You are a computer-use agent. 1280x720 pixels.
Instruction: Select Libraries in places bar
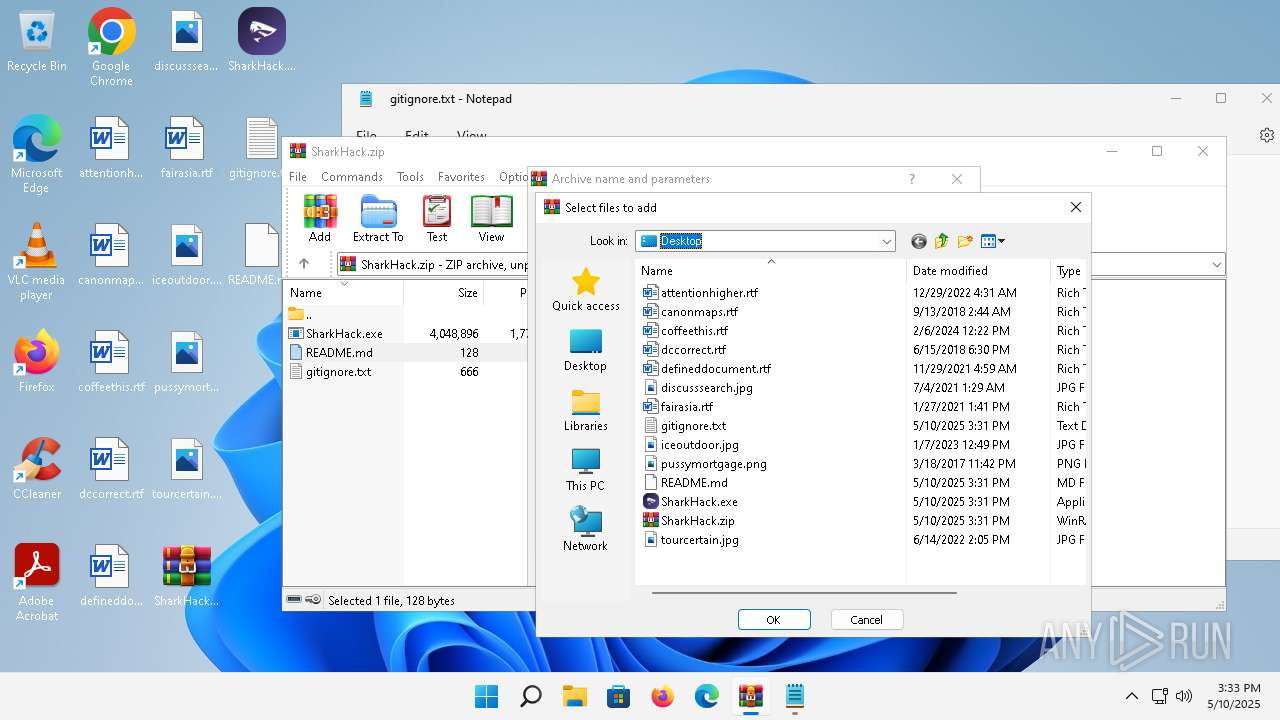point(586,410)
